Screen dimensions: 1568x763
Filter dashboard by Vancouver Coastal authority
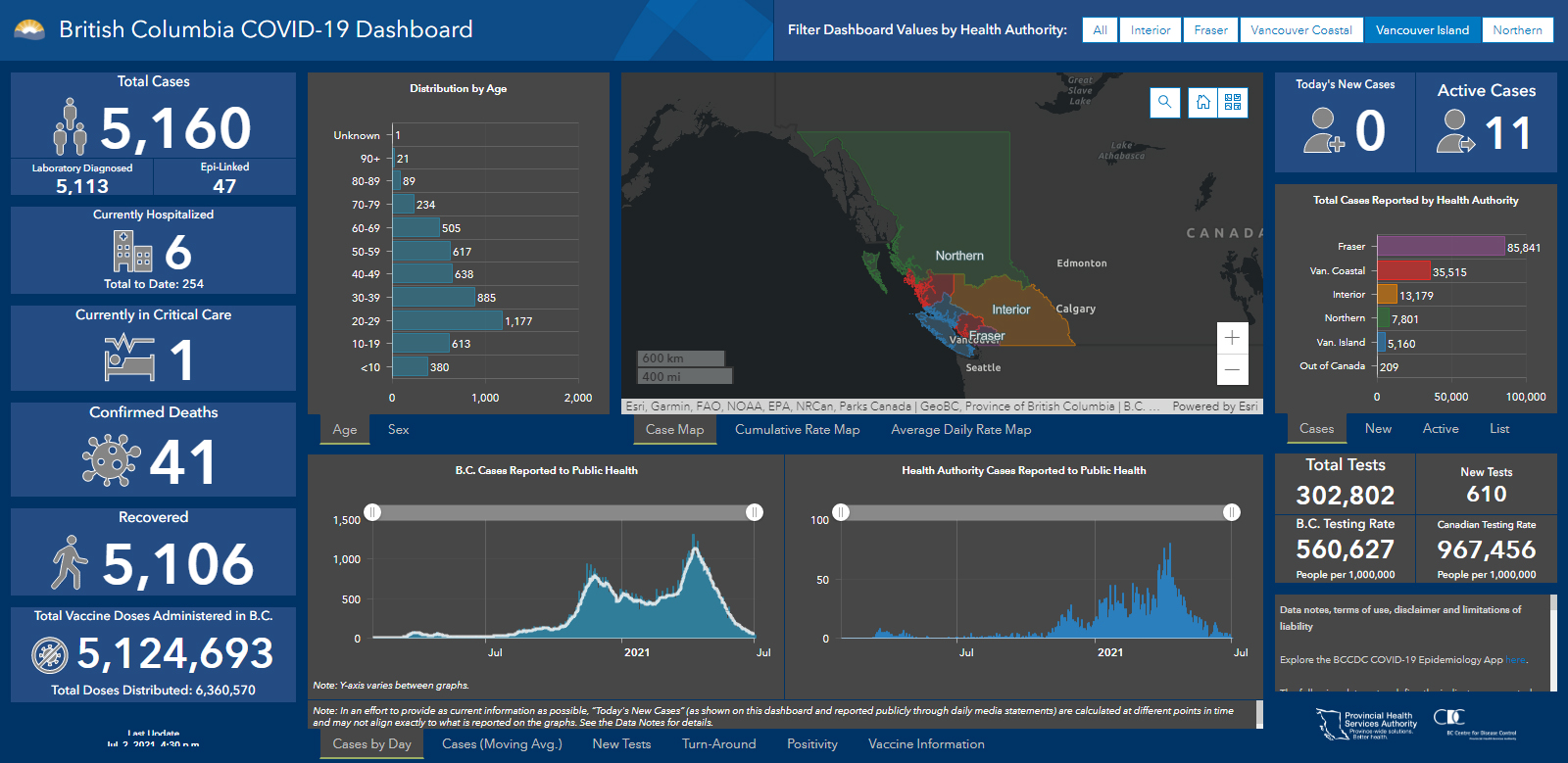[1300, 30]
